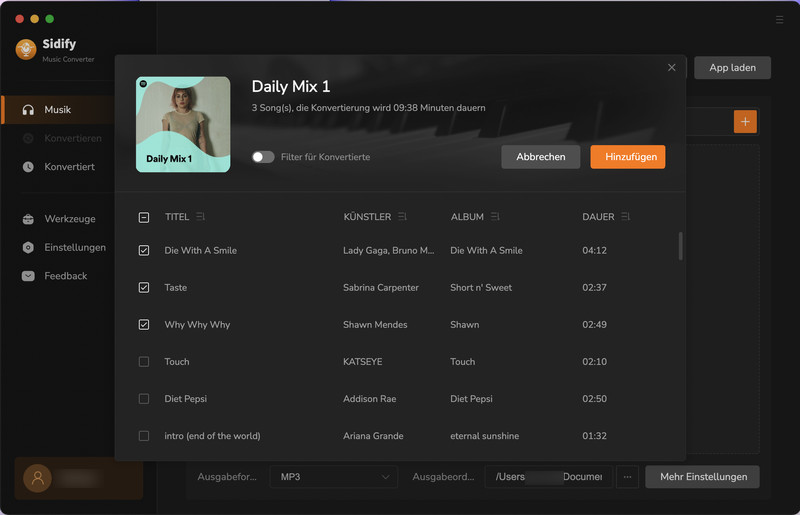Viewport: 800px width, 515px height.
Task: Toggle Filter für Konvertierte switch
Action: pyautogui.click(x=263, y=157)
